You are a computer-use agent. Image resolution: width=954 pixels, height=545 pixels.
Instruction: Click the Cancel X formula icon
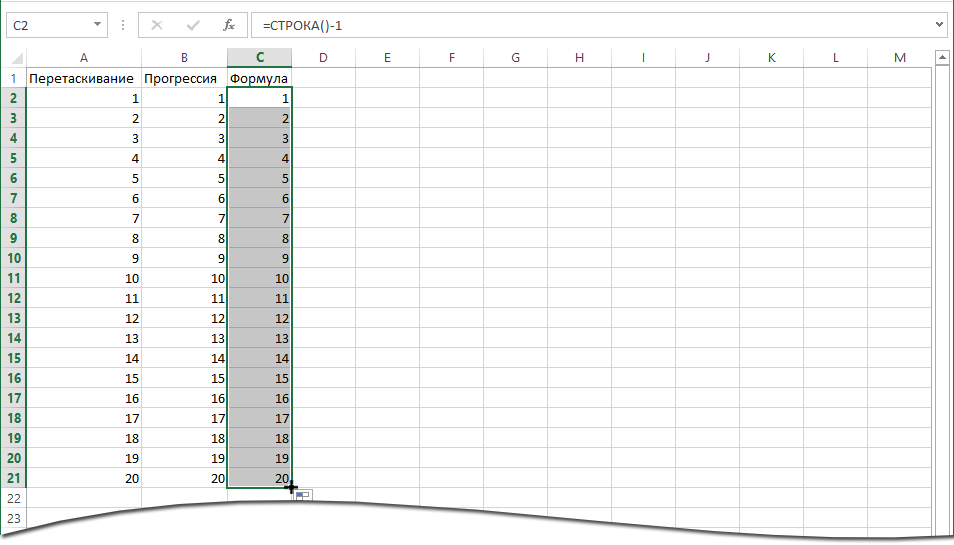(157, 24)
